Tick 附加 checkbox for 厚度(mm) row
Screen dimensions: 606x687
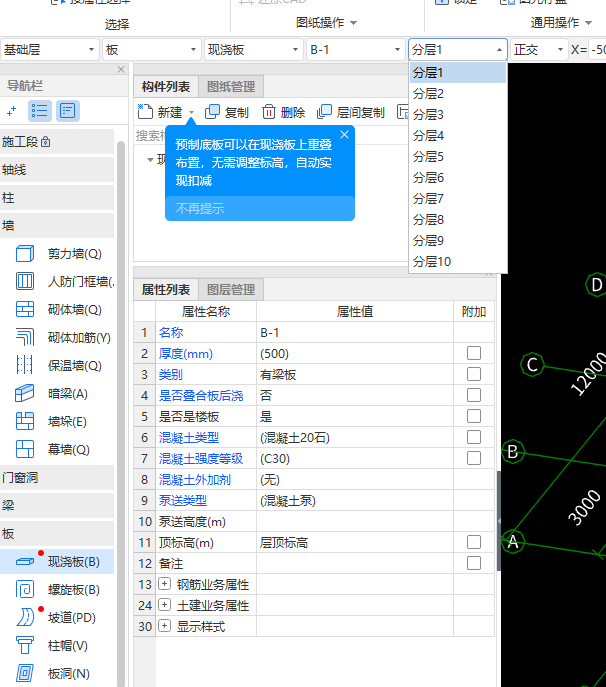(x=474, y=353)
